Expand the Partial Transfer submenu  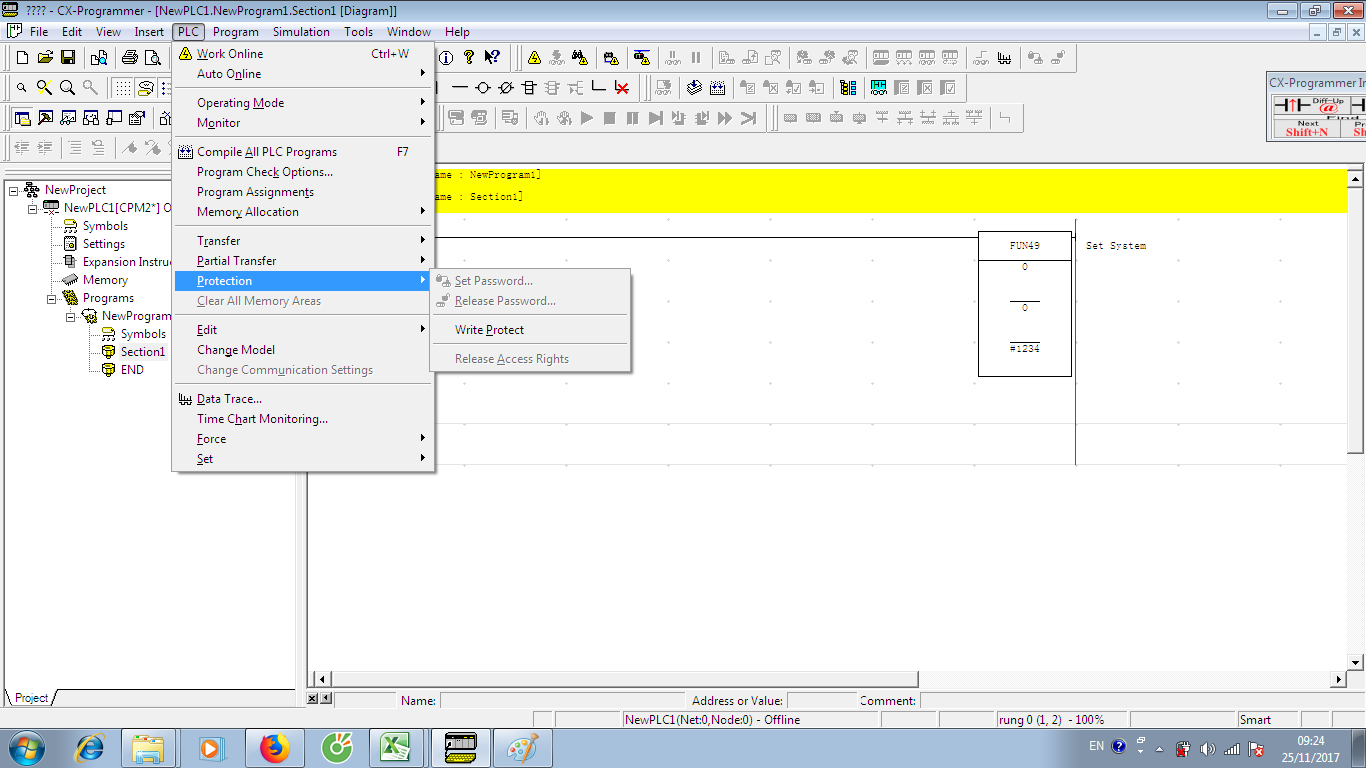[x=303, y=261]
